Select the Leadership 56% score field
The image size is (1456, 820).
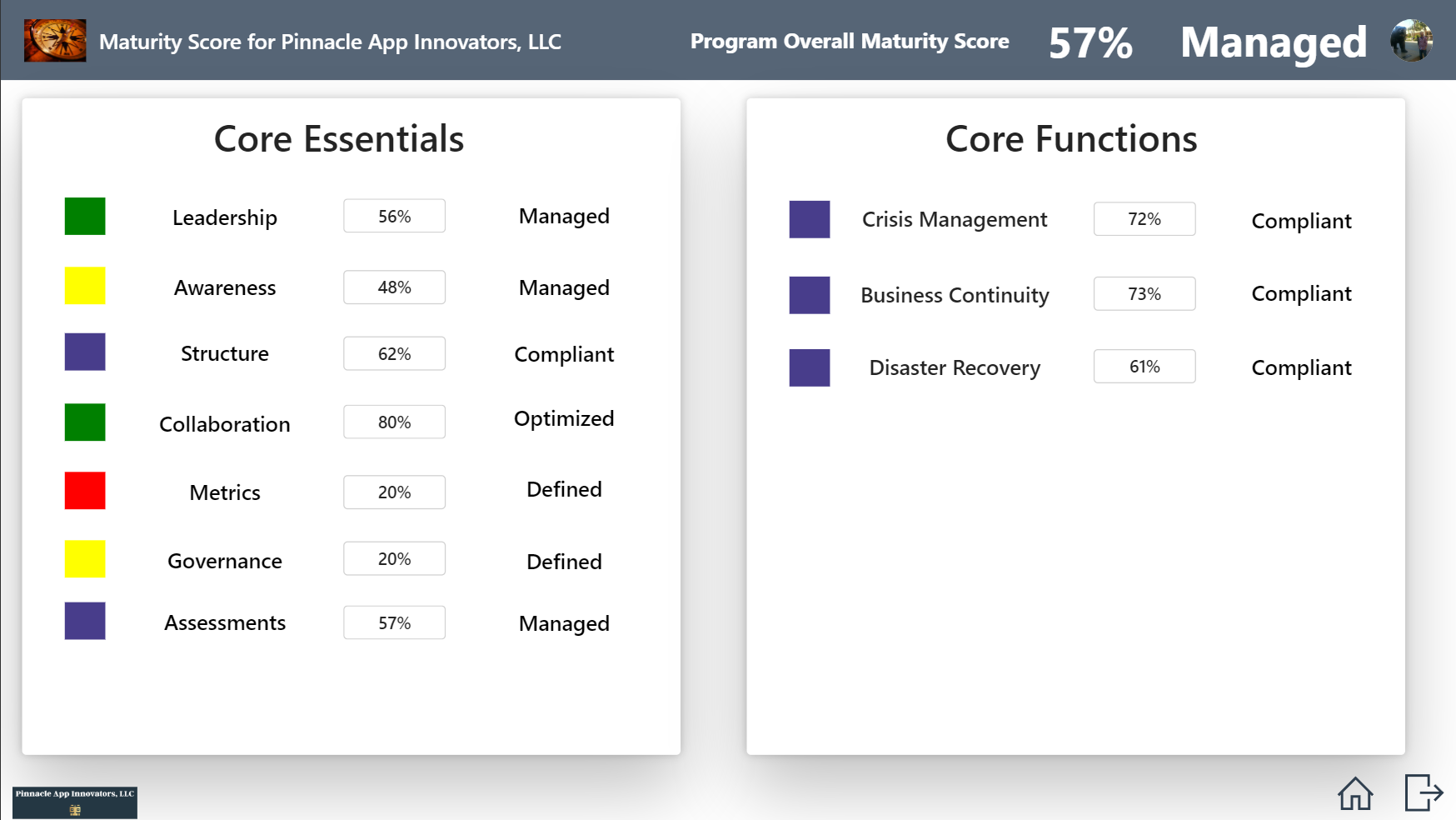click(394, 217)
